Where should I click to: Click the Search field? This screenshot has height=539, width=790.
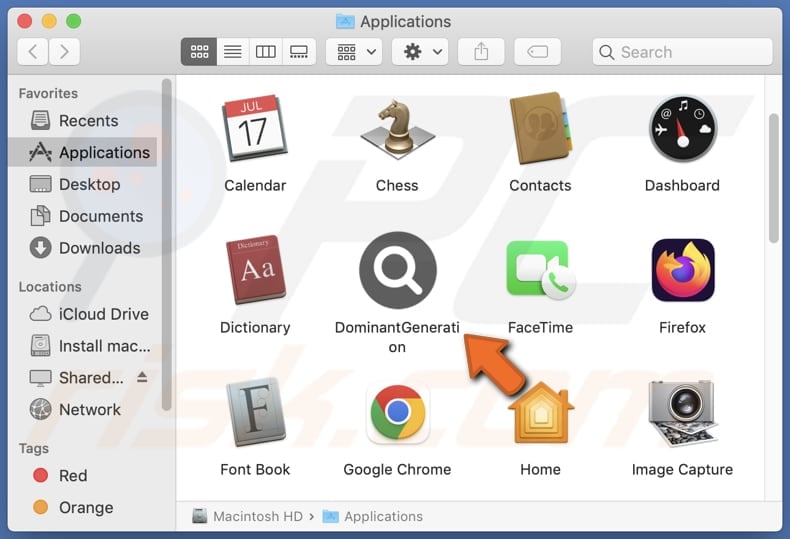pos(682,52)
